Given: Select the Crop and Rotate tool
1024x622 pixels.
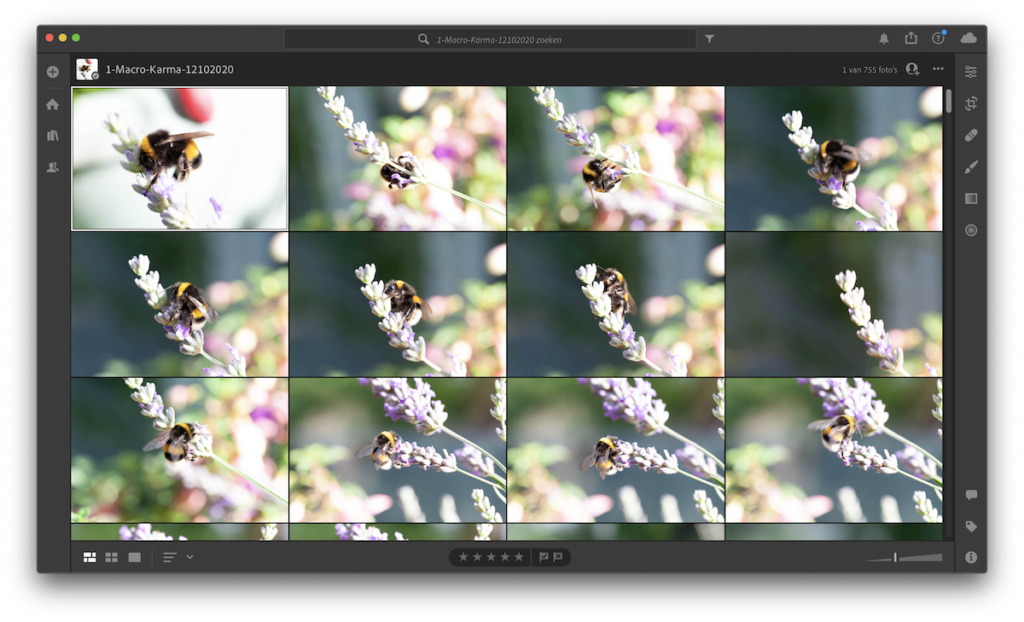Looking at the screenshot, I should (x=971, y=103).
